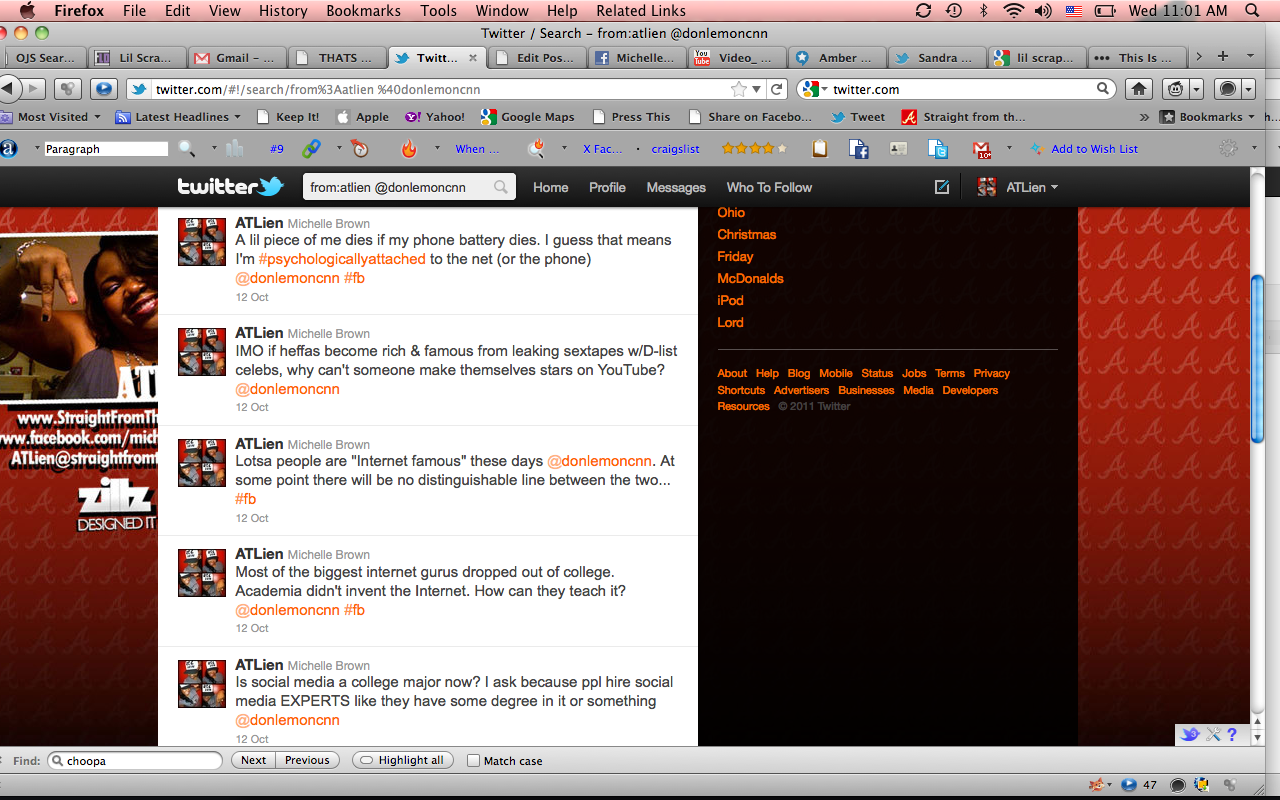Click the page vertical scrollbar thumb
1280x800 pixels.
click(x=1257, y=358)
